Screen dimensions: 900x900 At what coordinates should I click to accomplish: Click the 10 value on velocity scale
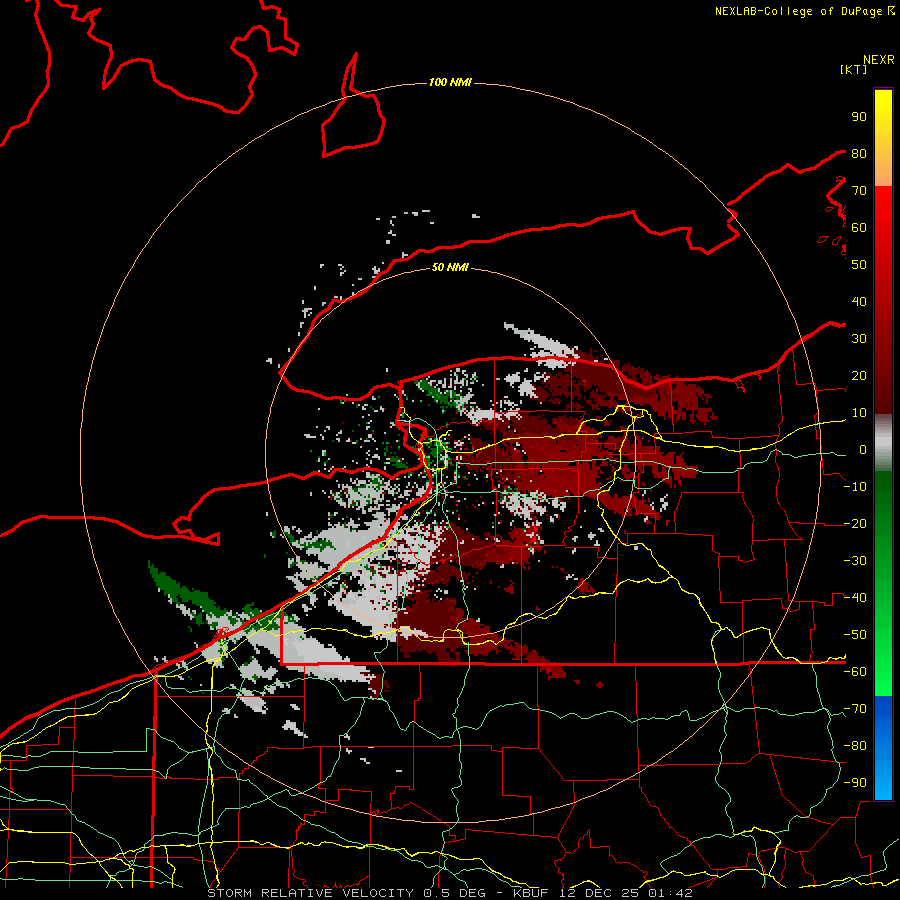[x=859, y=413]
